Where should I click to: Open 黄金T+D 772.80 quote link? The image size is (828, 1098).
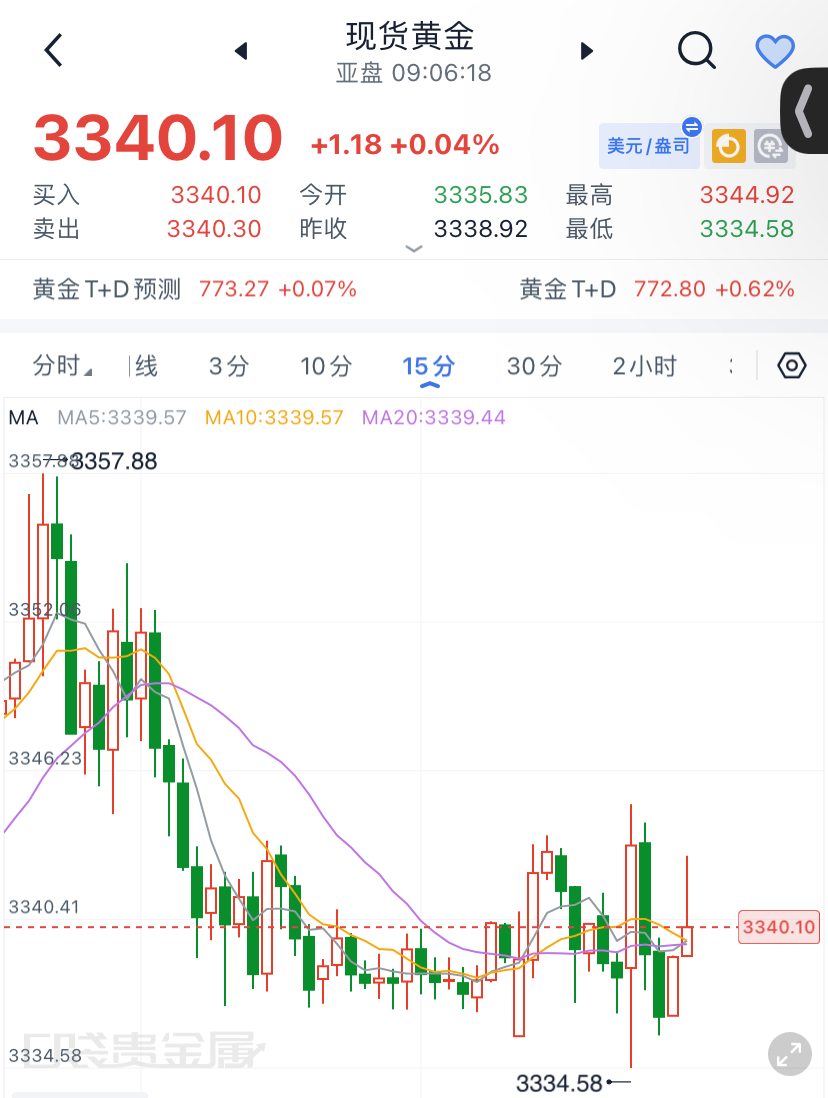click(657, 289)
